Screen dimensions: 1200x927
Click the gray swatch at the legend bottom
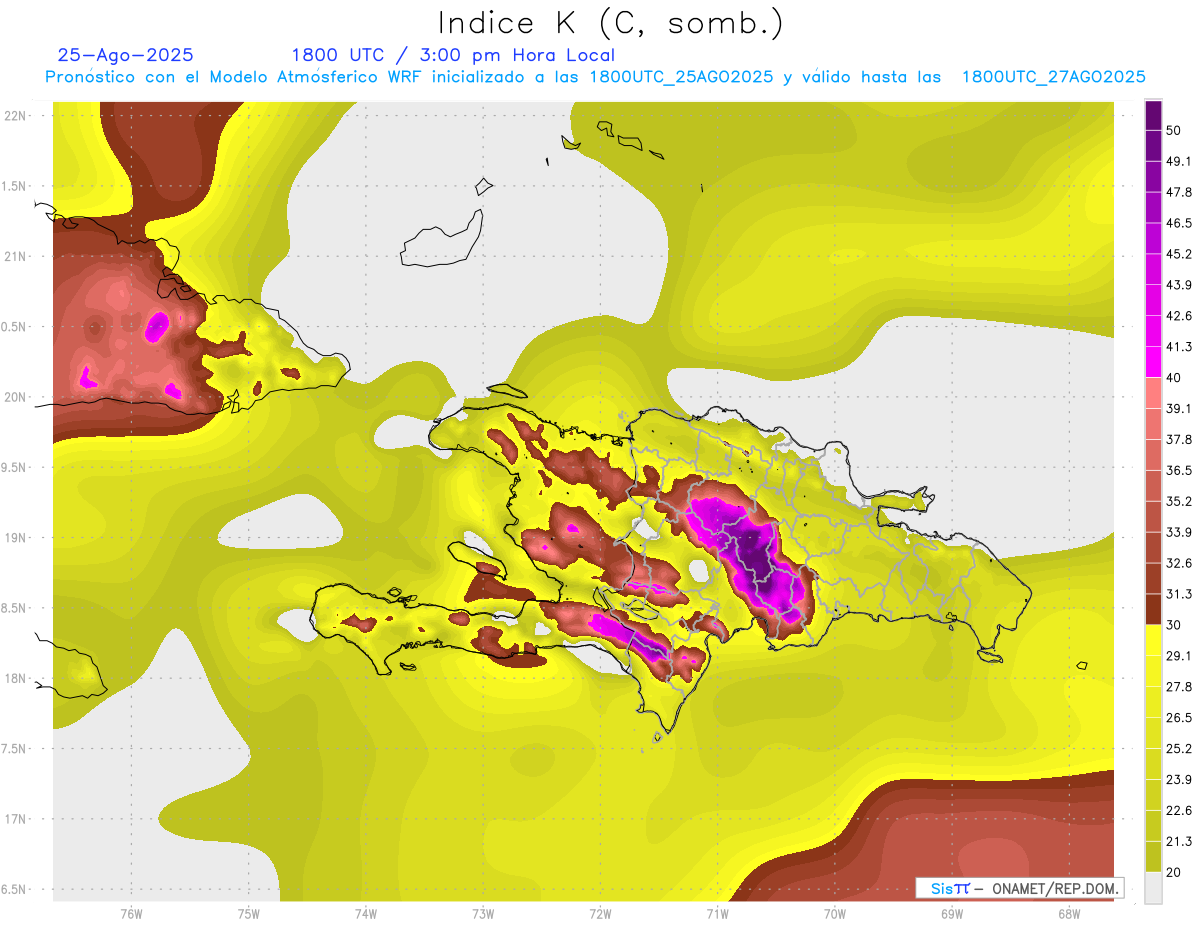[1154, 887]
